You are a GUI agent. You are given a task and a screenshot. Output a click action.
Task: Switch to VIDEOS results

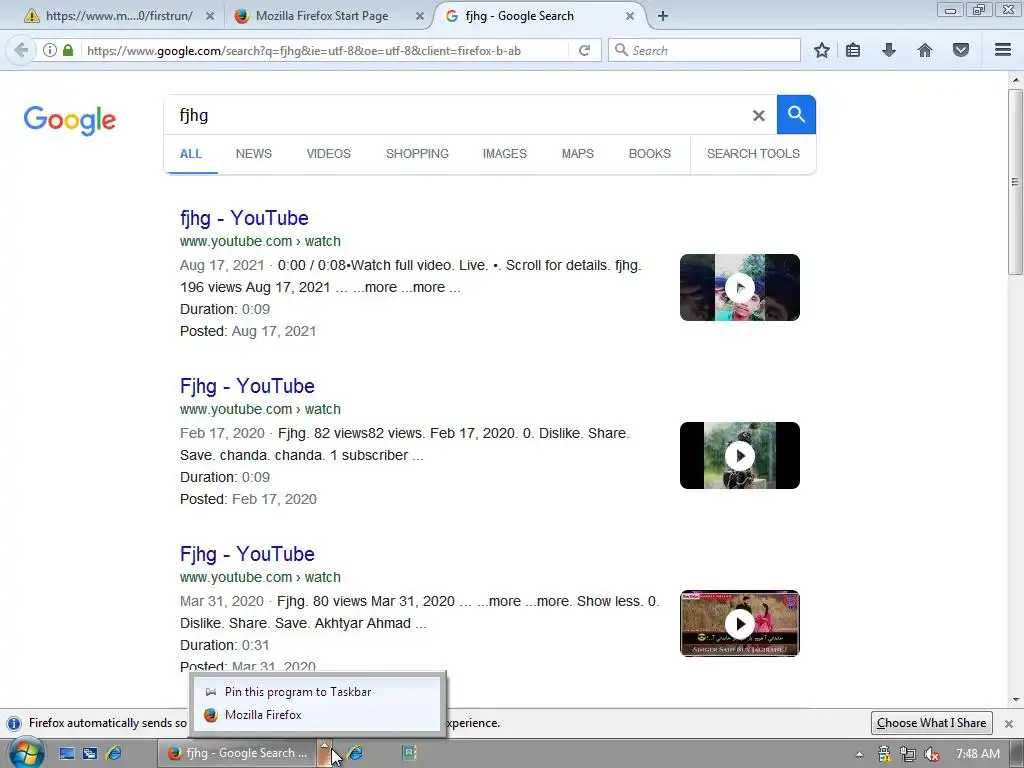pyautogui.click(x=328, y=153)
